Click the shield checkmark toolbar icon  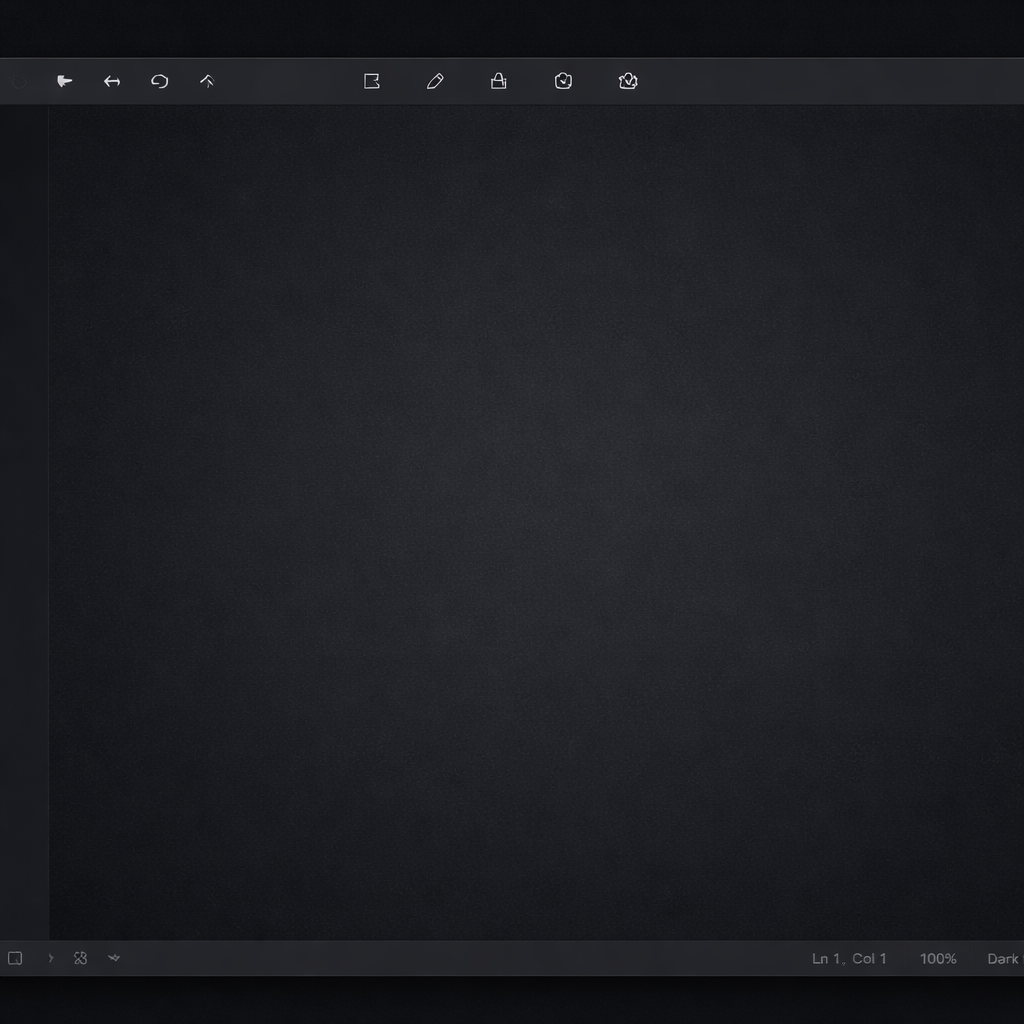coord(563,81)
